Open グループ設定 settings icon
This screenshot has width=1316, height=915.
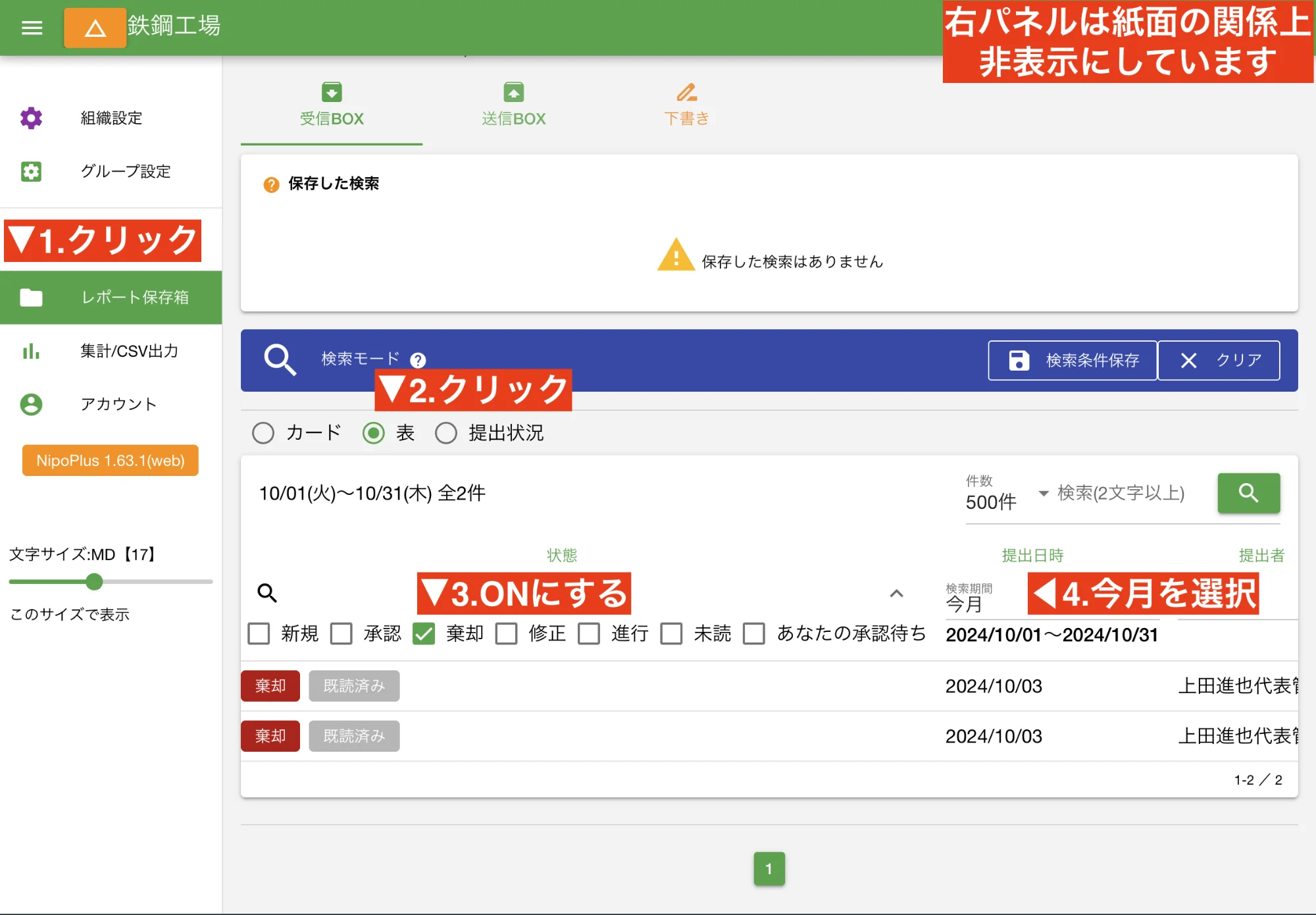(31, 171)
